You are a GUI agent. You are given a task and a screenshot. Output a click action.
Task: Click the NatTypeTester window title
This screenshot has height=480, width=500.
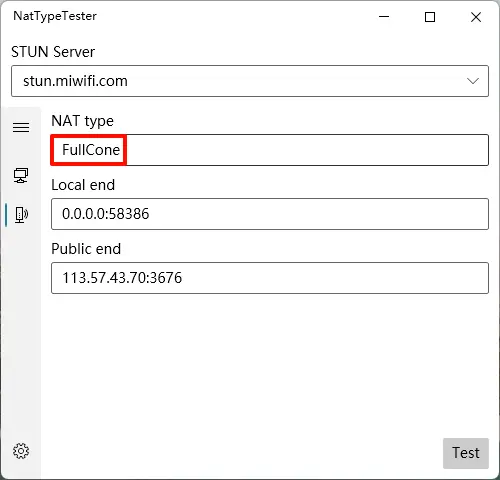pos(55,16)
